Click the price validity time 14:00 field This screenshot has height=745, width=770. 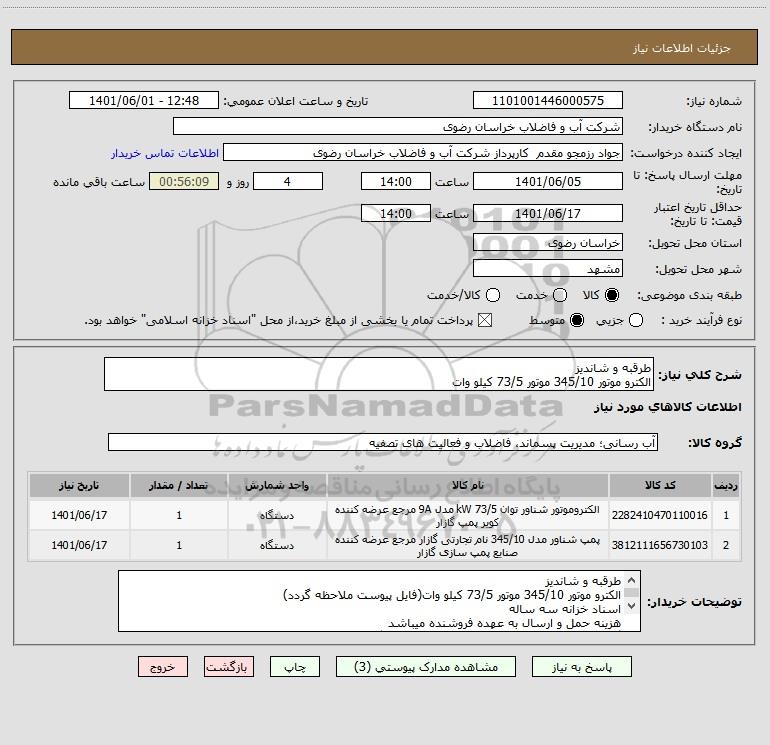pos(396,213)
